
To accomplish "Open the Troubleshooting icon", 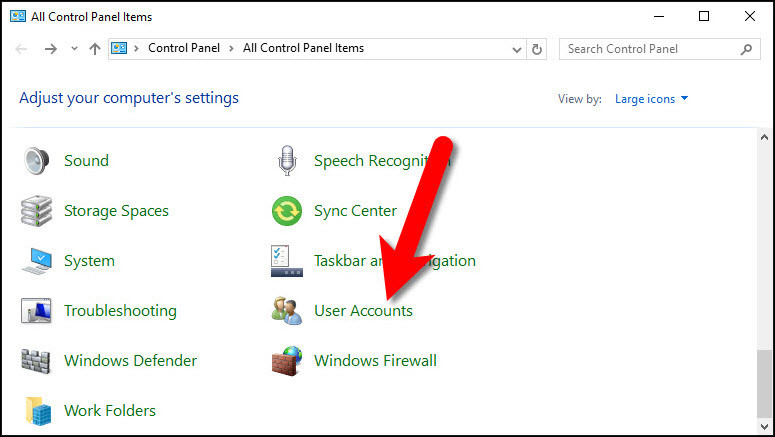I will (37, 311).
